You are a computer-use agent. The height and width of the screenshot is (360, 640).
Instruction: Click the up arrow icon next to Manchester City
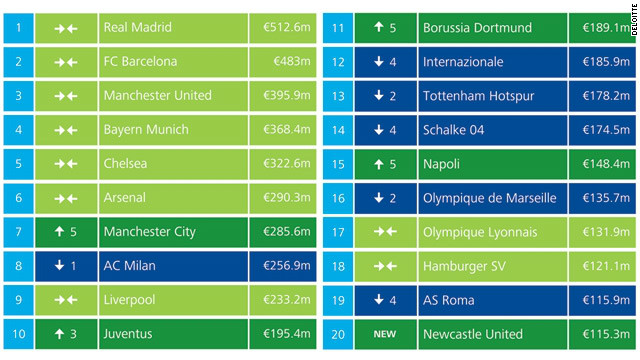(59, 232)
